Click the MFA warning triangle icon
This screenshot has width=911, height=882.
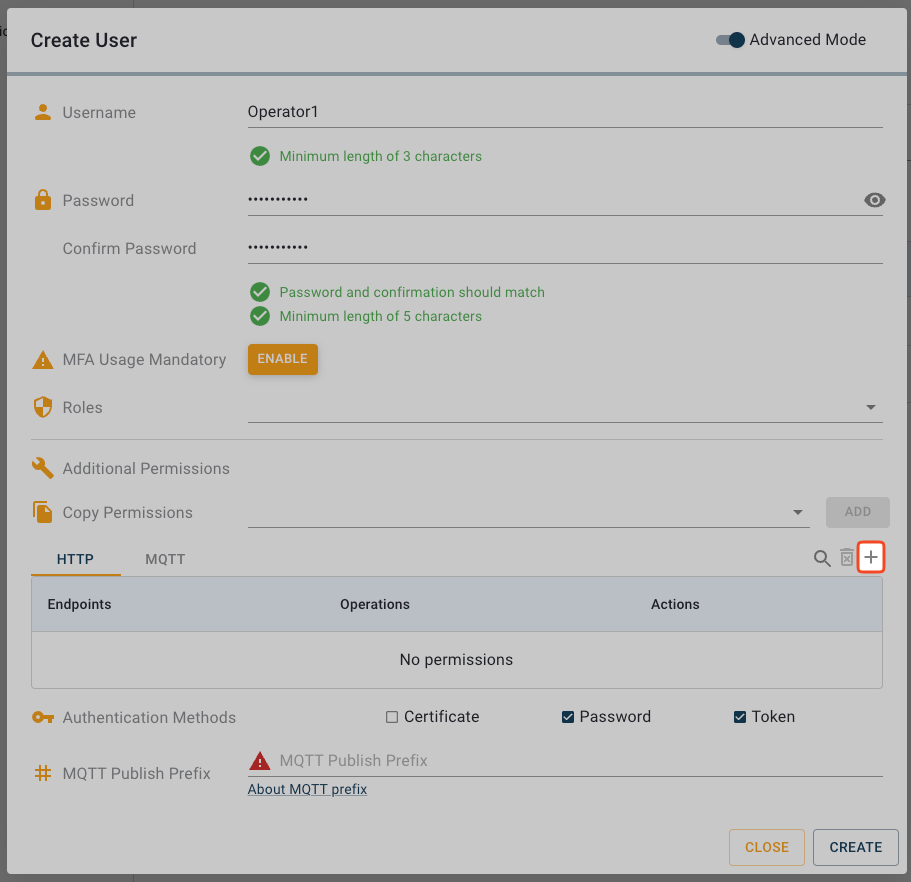pyautogui.click(x=42, y=359)
